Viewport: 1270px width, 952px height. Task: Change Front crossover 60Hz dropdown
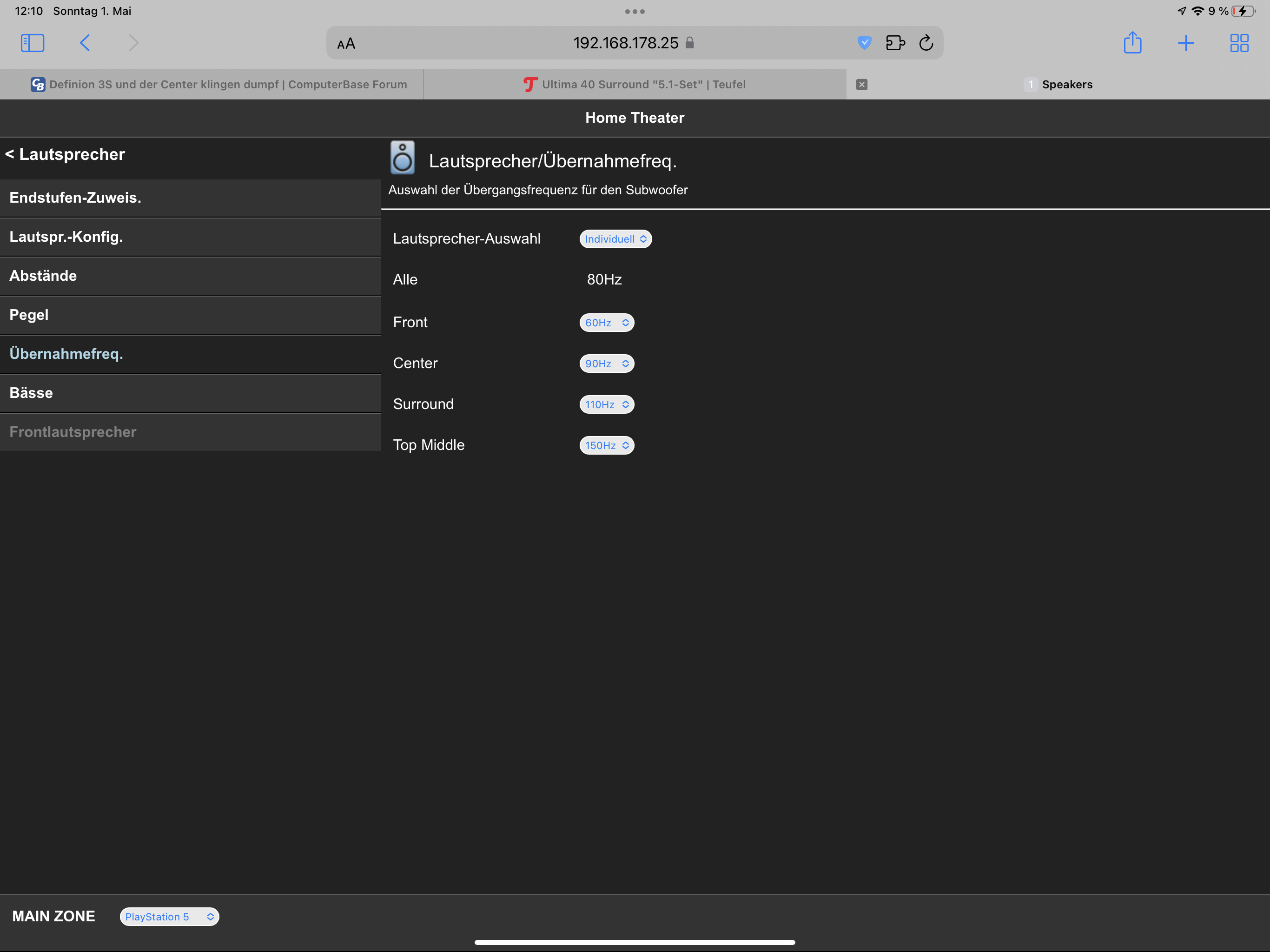coord(606,323)
